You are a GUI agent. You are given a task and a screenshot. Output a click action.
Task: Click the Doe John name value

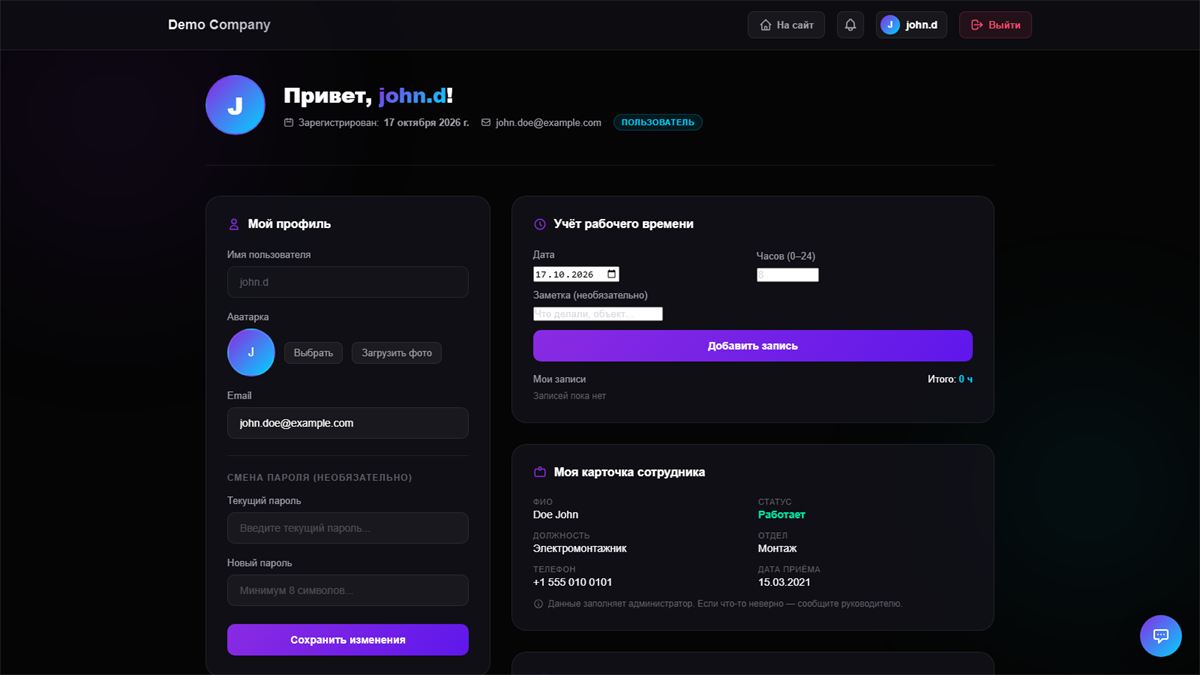pos(556,515)
